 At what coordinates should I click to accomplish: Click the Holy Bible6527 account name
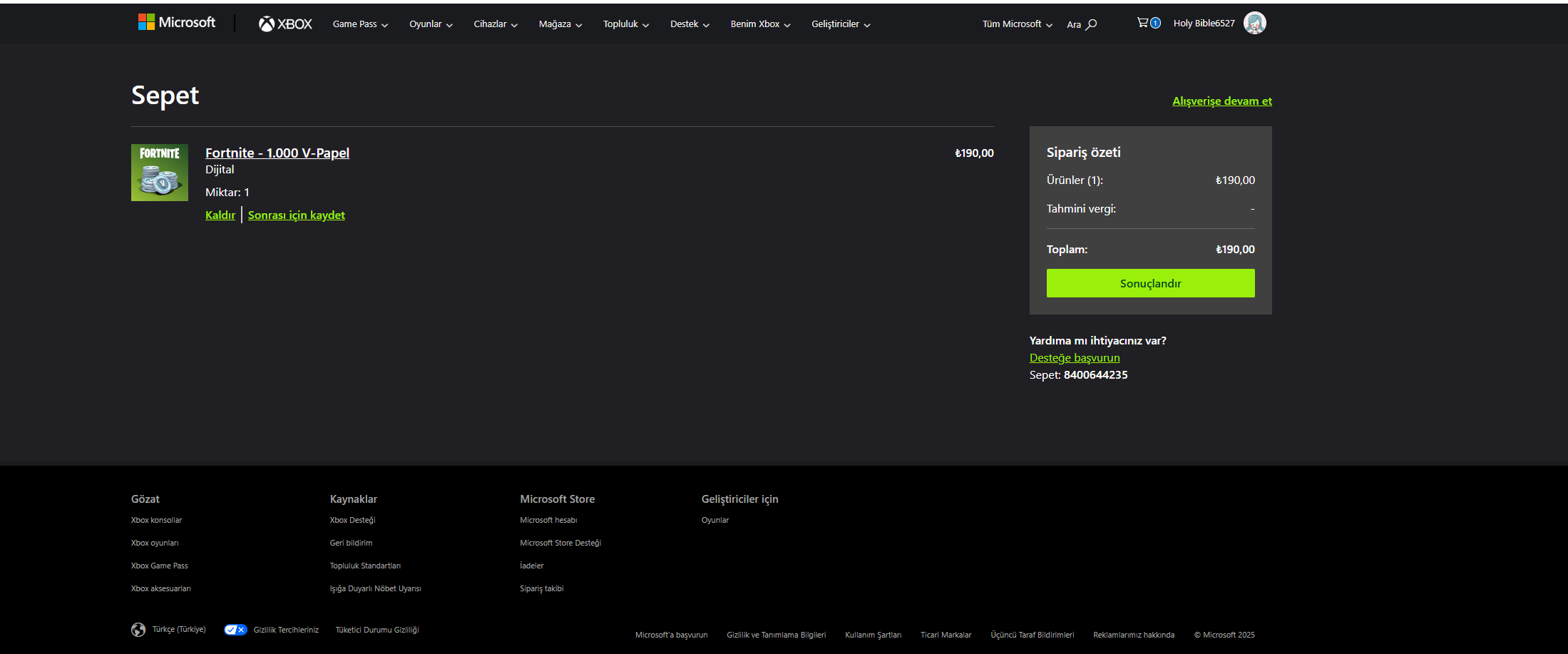pos(1204,24)
